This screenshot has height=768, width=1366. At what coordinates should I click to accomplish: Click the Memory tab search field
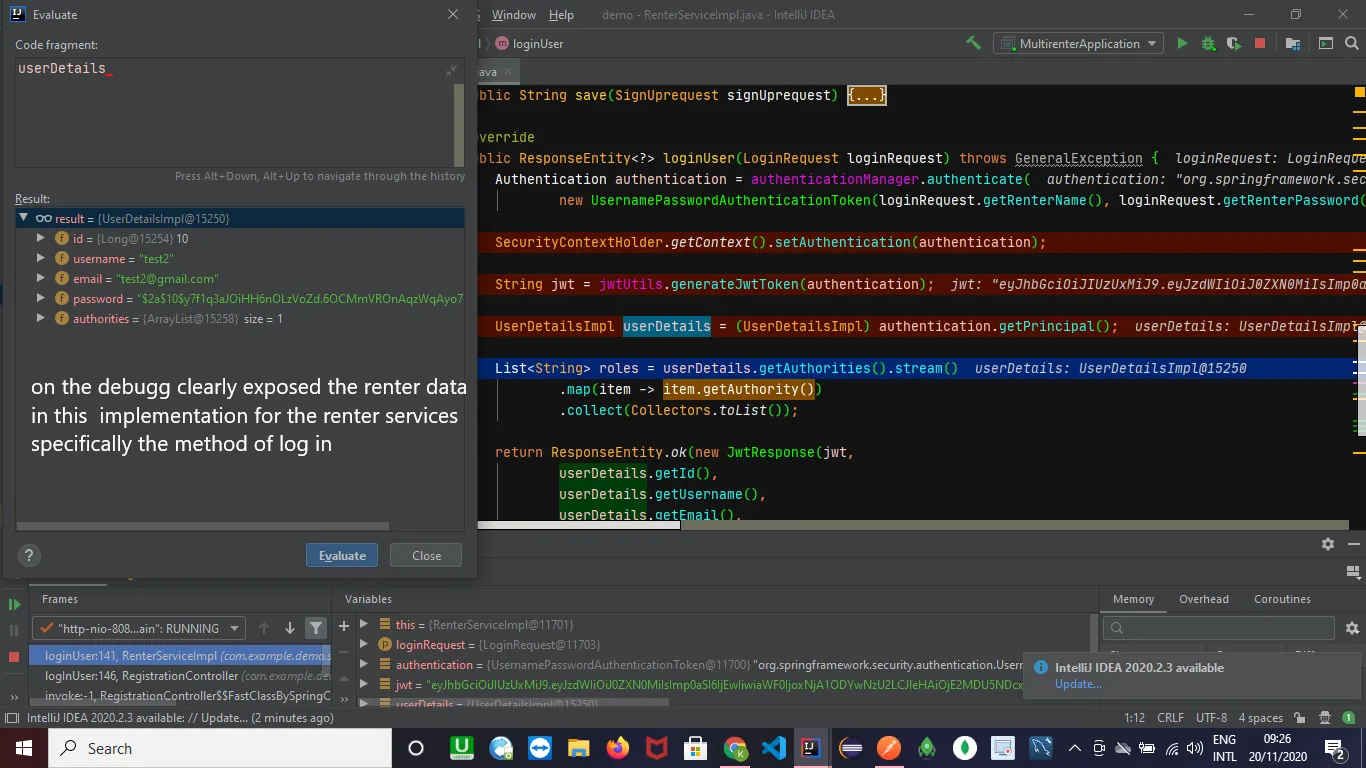[1218, 628]
